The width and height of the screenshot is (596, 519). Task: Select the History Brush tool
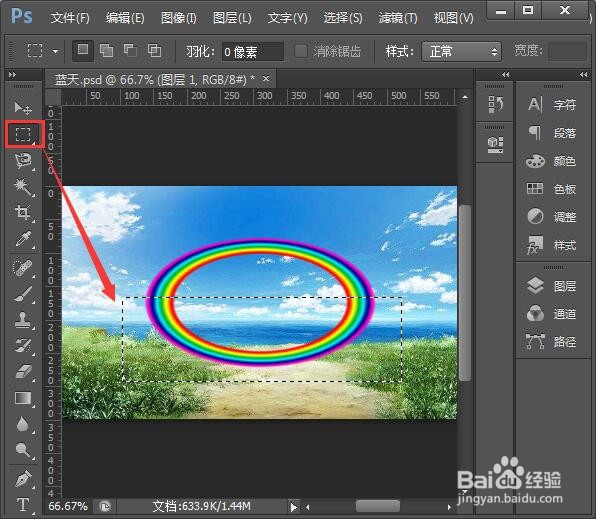coord(23,346)
